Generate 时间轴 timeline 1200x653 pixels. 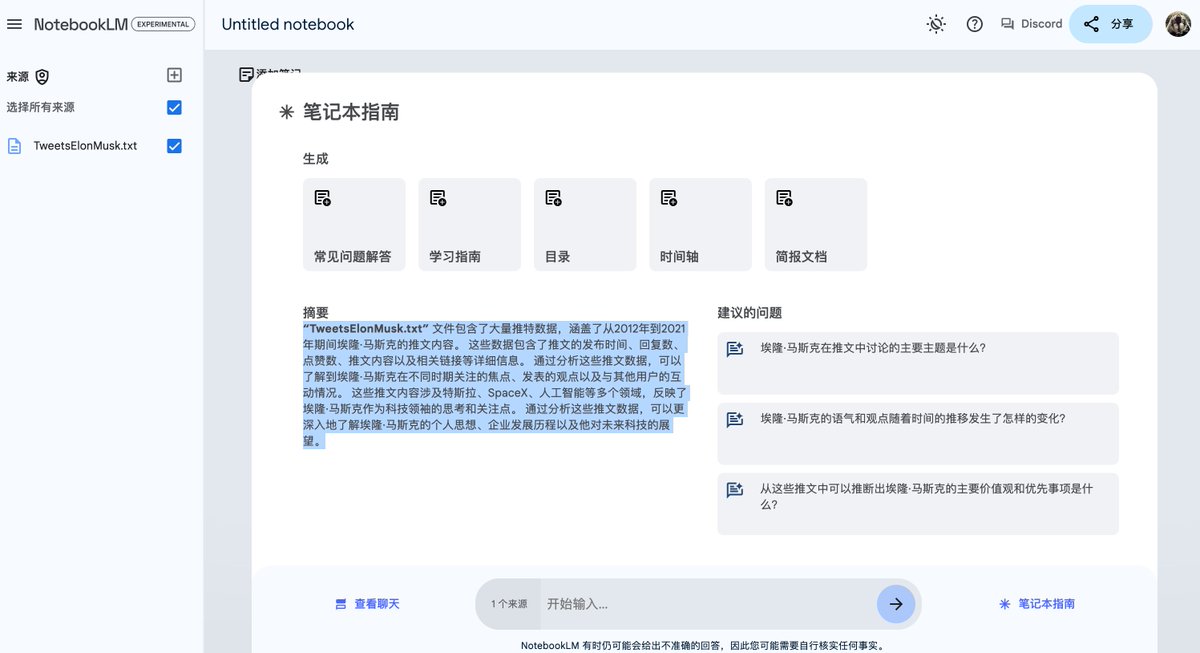coord(700,224)
